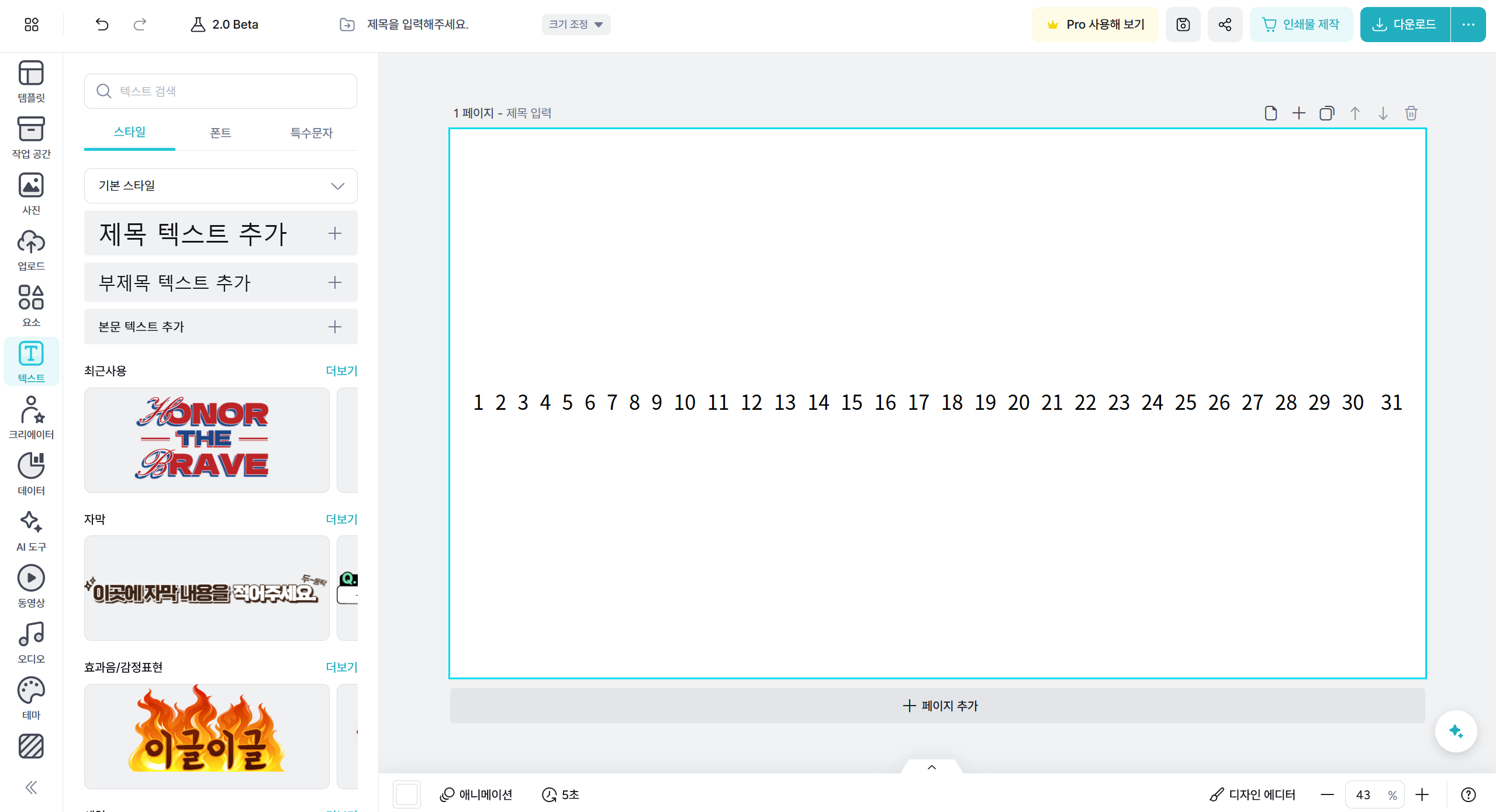
Task: Click the undo arrow icon
Action: pyautogui.click(x=102, y=25)
